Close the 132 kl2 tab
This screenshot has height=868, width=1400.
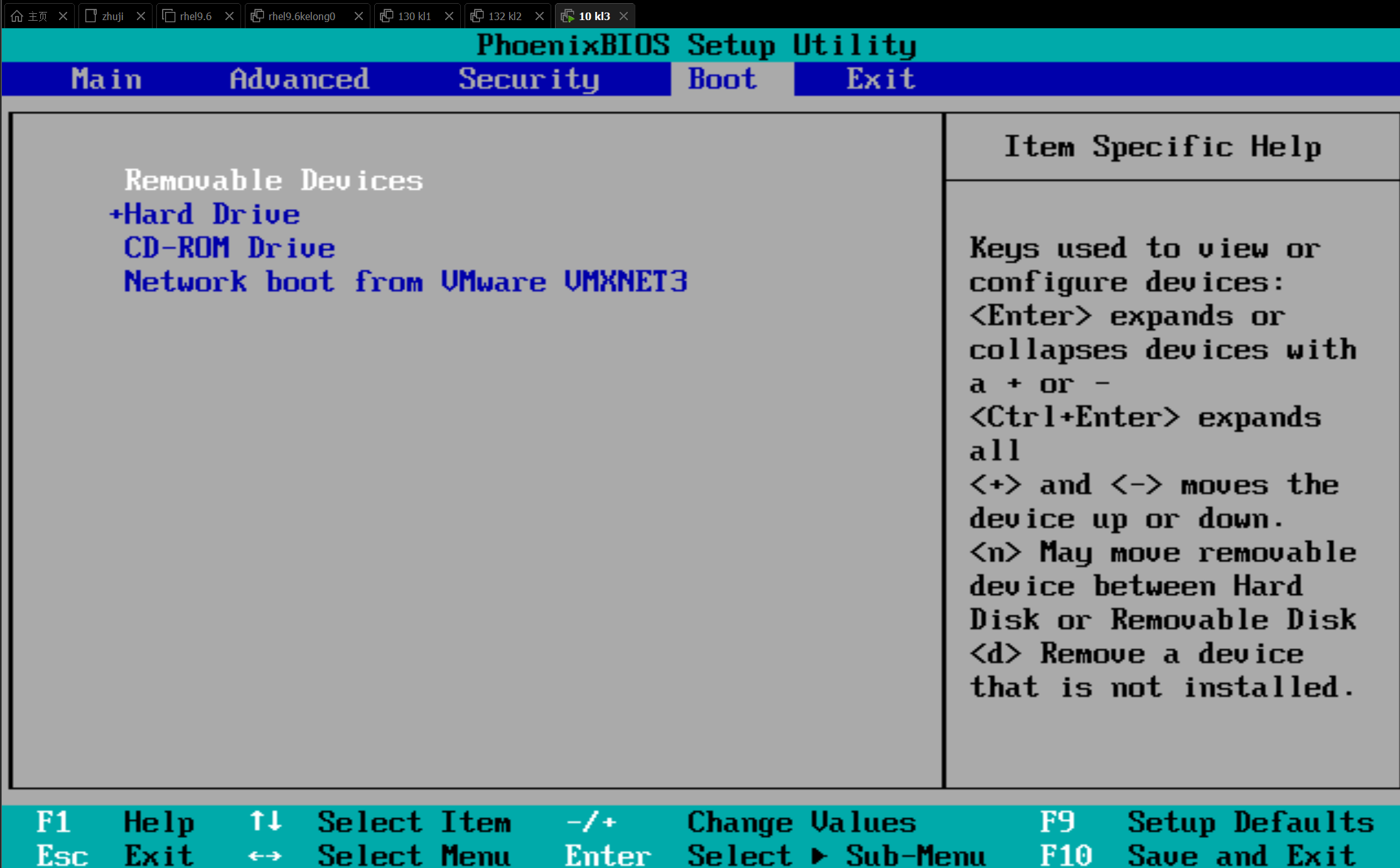point(539,16)
